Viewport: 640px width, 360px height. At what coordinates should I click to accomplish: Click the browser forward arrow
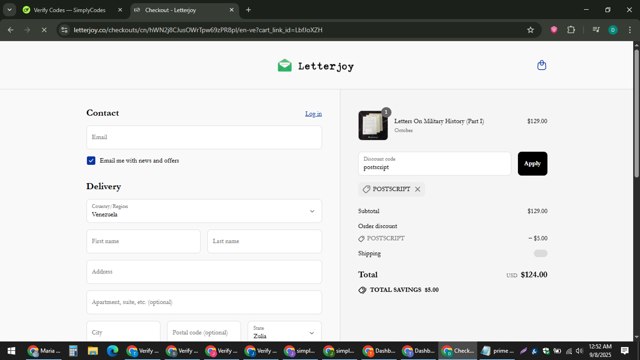[27, 30]
